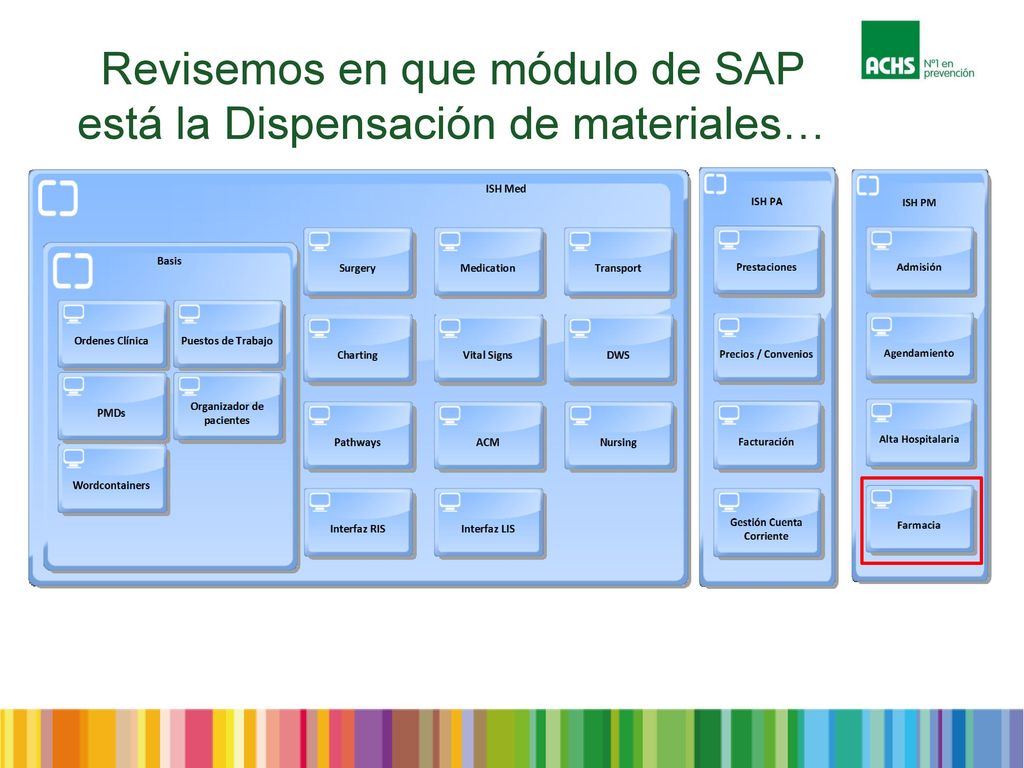
Task: Click the Ordenes Clínica box
Action: (x=112, y=334)
